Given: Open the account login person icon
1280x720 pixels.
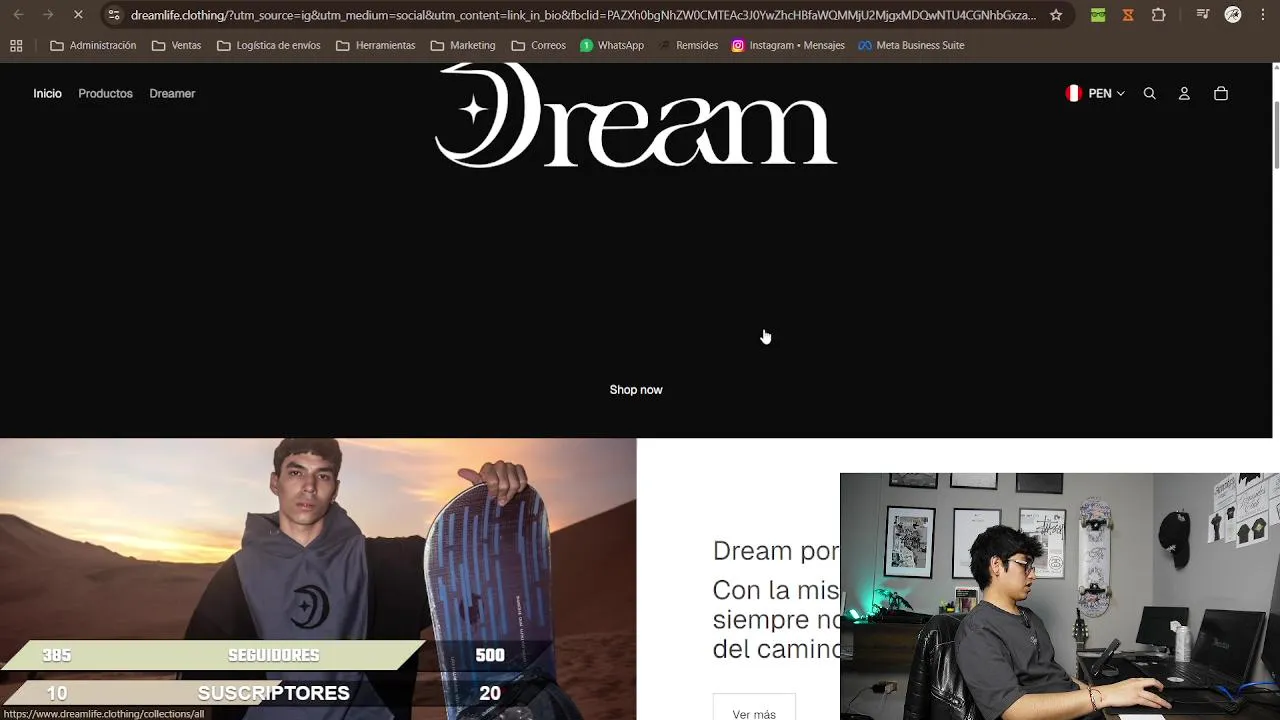Looking at the screenshot, I should (1184, 93).
